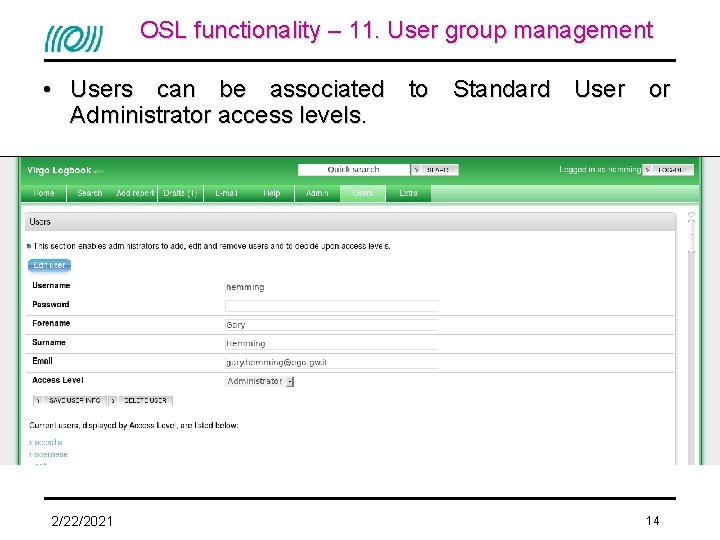The width and height of the screenshot is (720, 540).
Task: Go to the Search tab
Action: coord(90,193)
